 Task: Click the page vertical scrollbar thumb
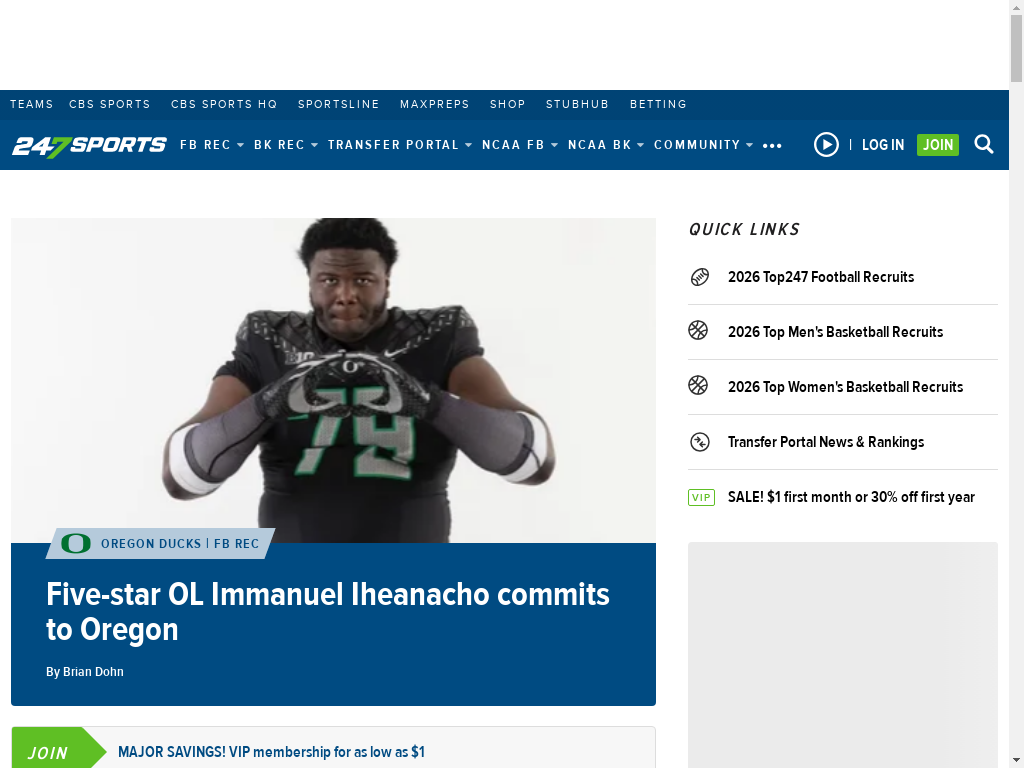(x=1016, y=49)
